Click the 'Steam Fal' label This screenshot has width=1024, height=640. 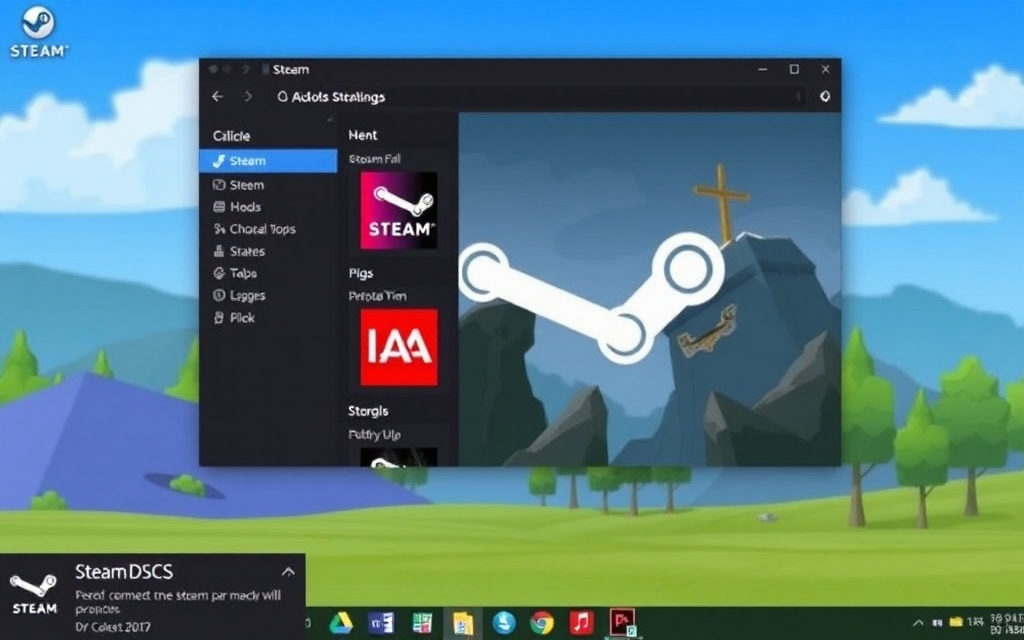374,159
